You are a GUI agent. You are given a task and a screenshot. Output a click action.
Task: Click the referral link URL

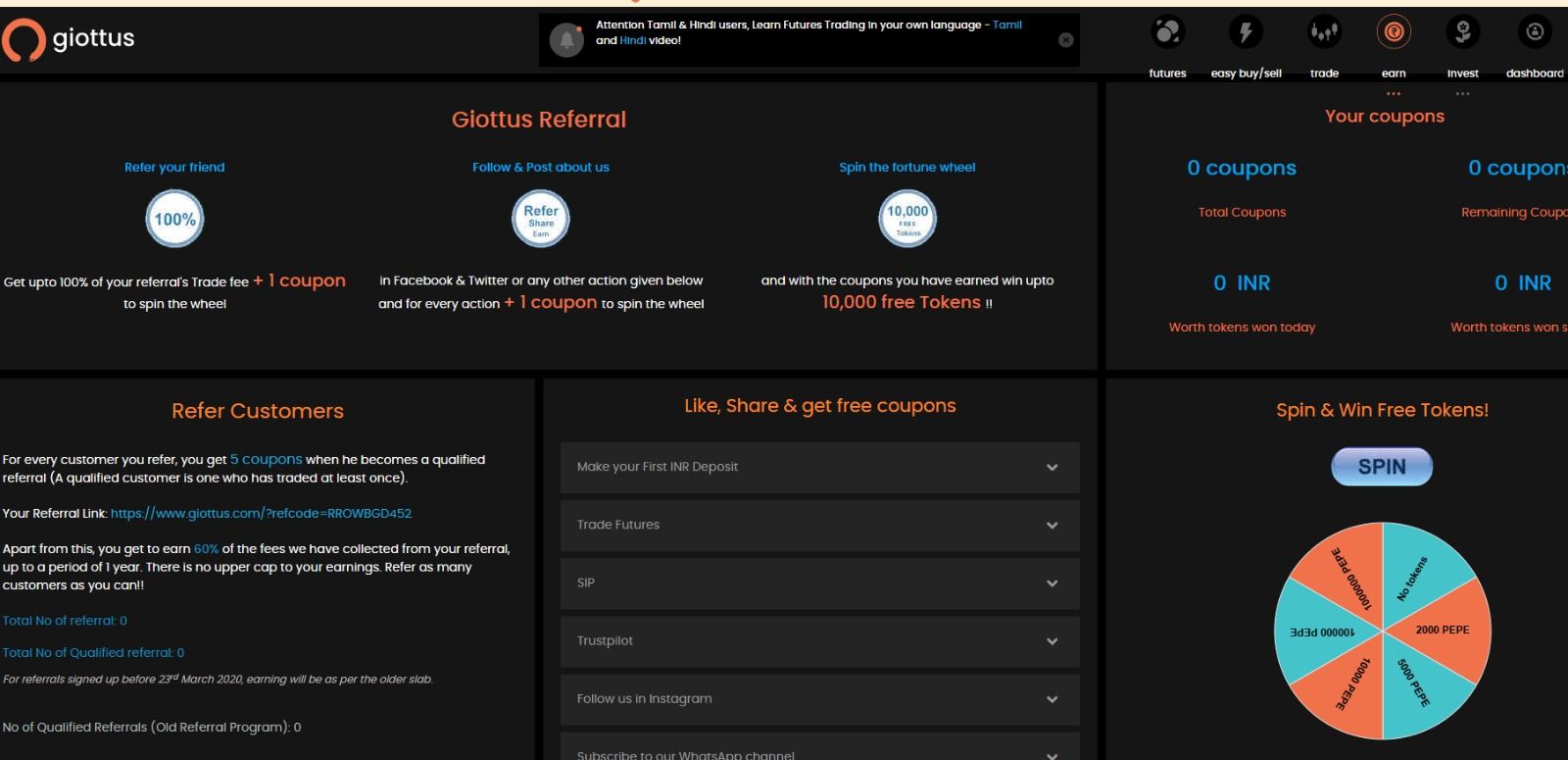point(261,513)
